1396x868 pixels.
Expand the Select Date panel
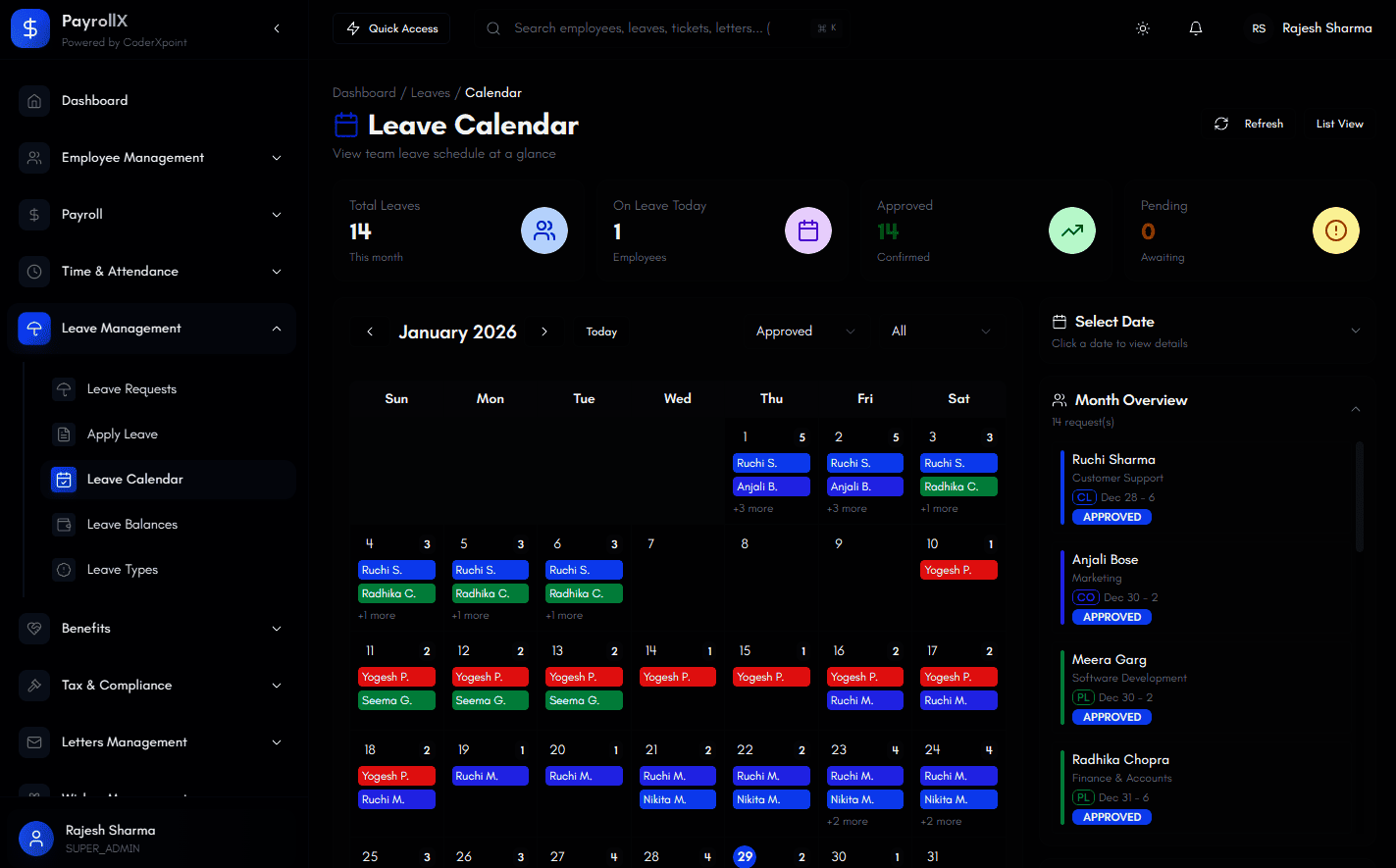pyautogui.click(x=1355, y=331)
